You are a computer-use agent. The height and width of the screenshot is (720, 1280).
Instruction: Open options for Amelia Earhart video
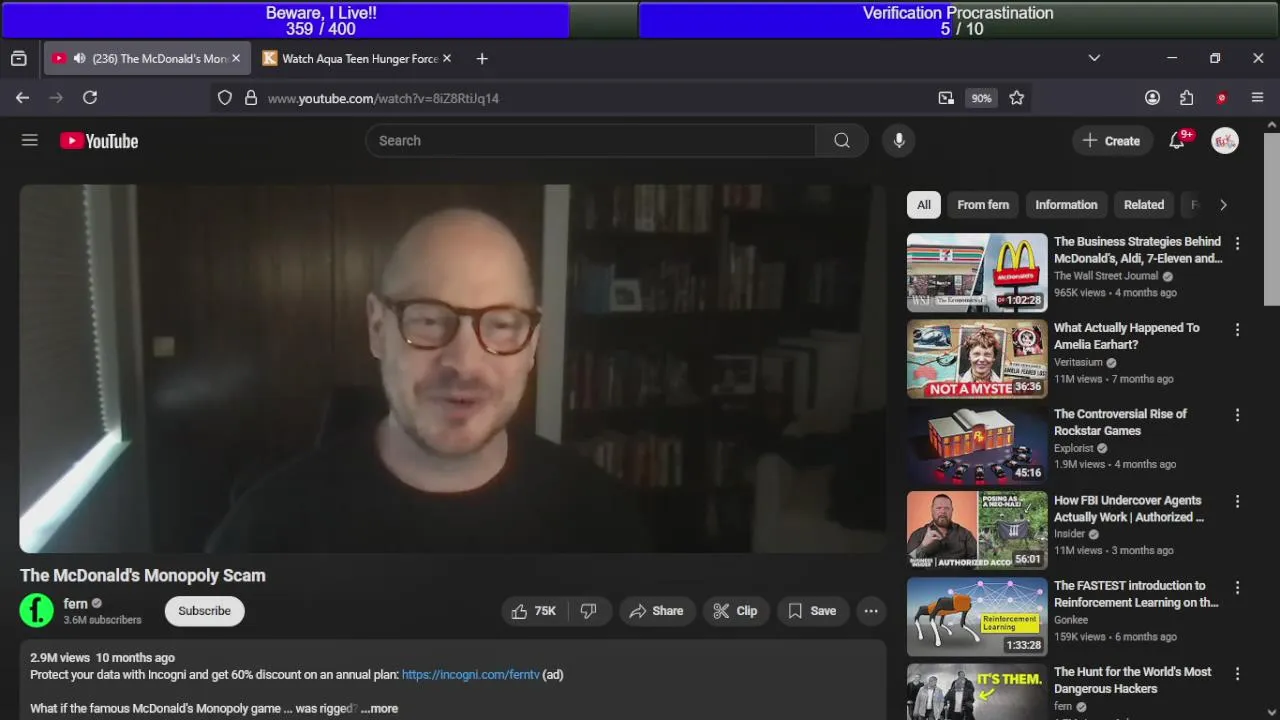(1237, 329)
